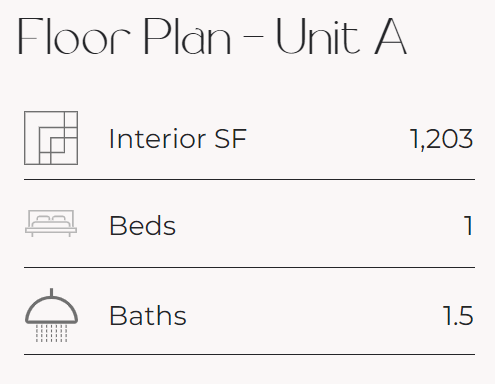Click the bed icon
Image resolution: width=495 pixels, height=384 pixels.
tap(51, 223)
